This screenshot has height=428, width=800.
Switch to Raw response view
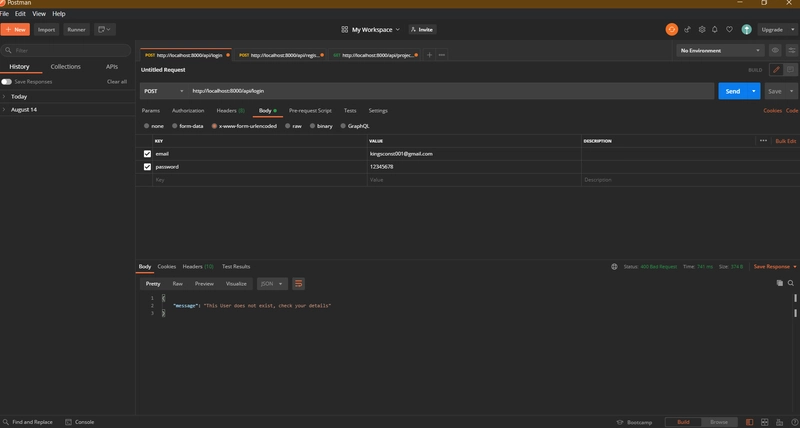click(x=178, y=284)
